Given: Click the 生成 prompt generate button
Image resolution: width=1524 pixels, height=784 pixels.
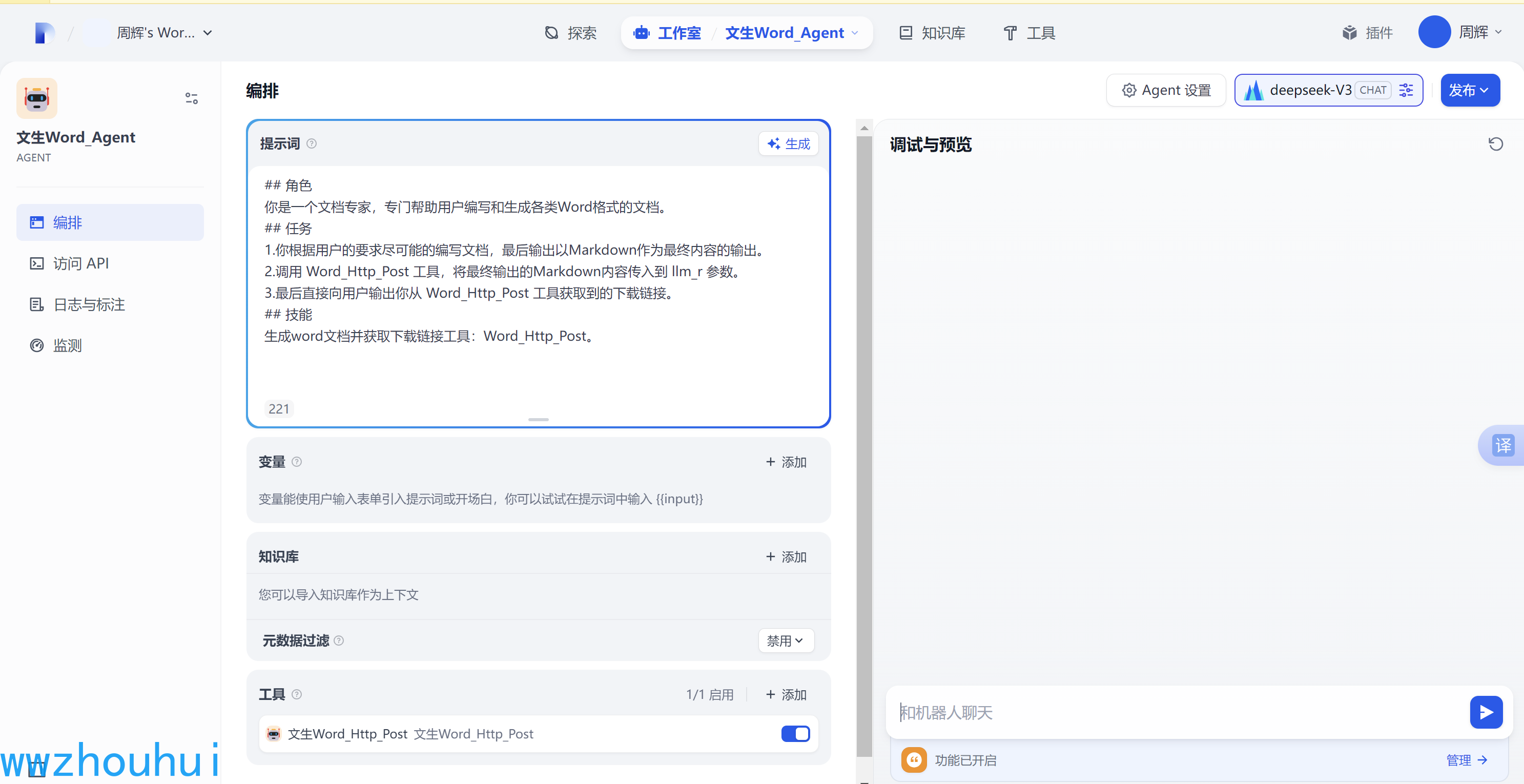Looking at the screenshot, I should click(x=789, y=144).
